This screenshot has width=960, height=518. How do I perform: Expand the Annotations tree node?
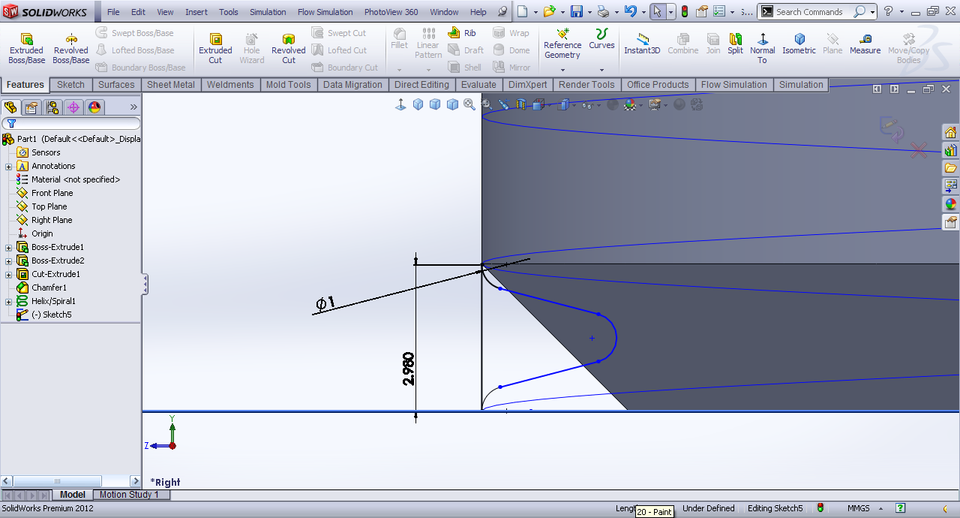(x=9, y=167)
